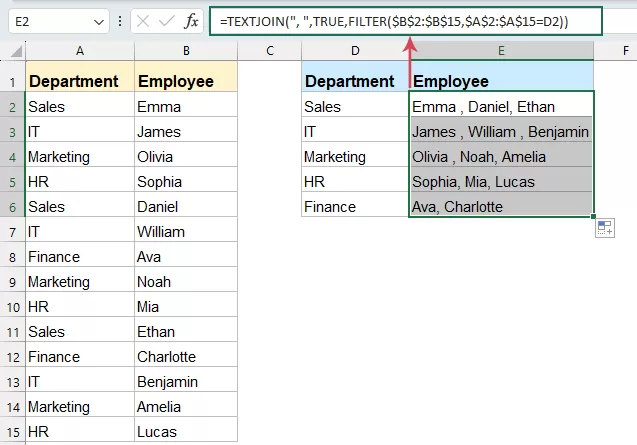Image resolution: width=637 pixels, height=445 pixels.
Task: Select result cell Emma, Daniel, Ethan
Action: coord(501,104)
